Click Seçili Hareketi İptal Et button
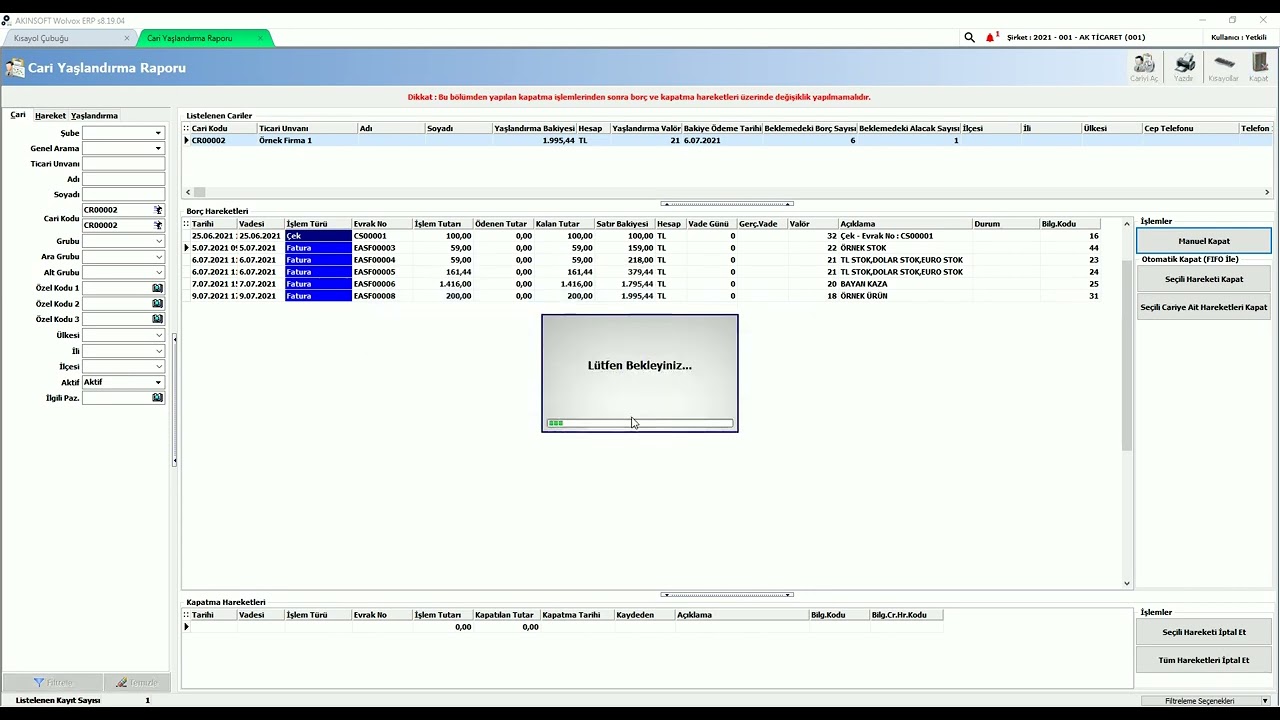1280x720 pixels. click(x=1204, y=632)
